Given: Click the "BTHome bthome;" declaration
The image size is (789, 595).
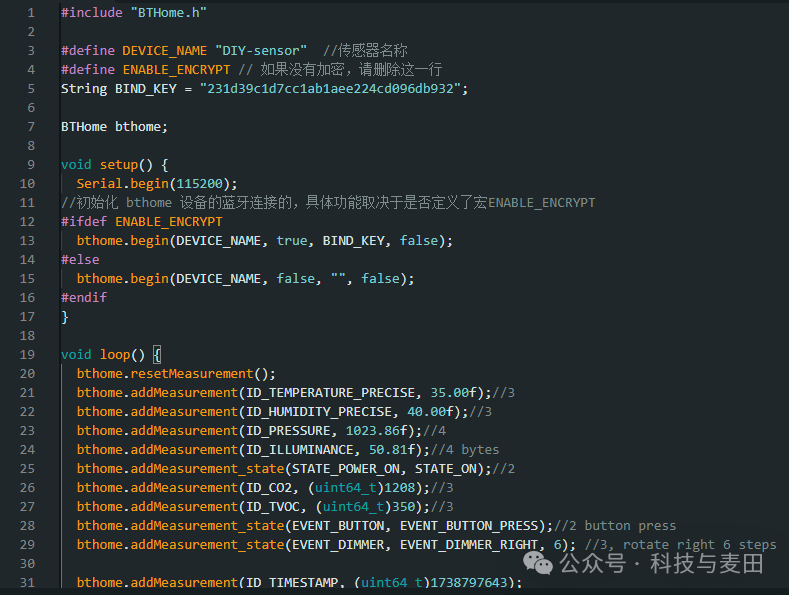Looking at the screenshot, I should pos(114,126).
